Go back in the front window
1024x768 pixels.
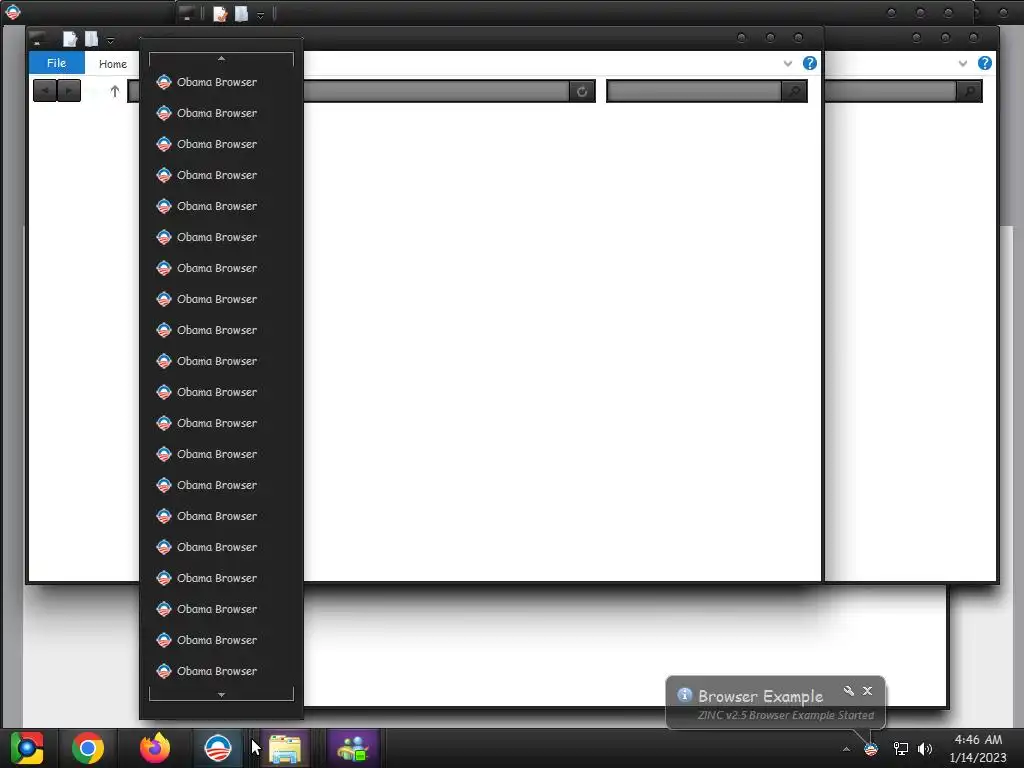45,91
